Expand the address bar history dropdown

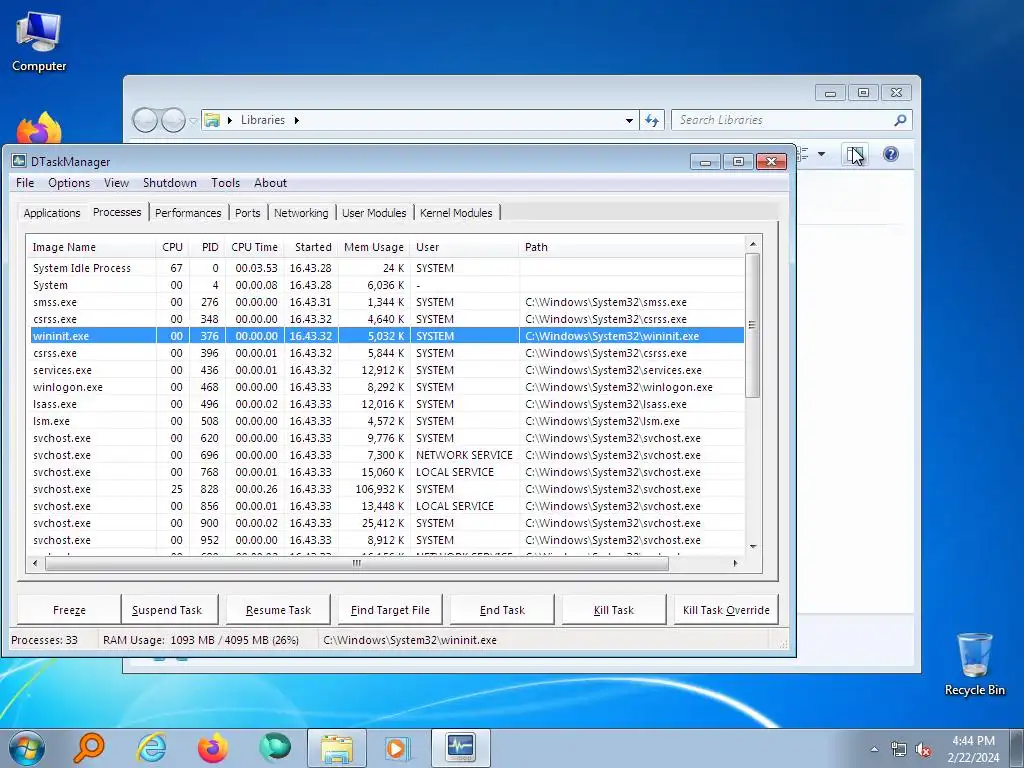click(x=629, y=120)
